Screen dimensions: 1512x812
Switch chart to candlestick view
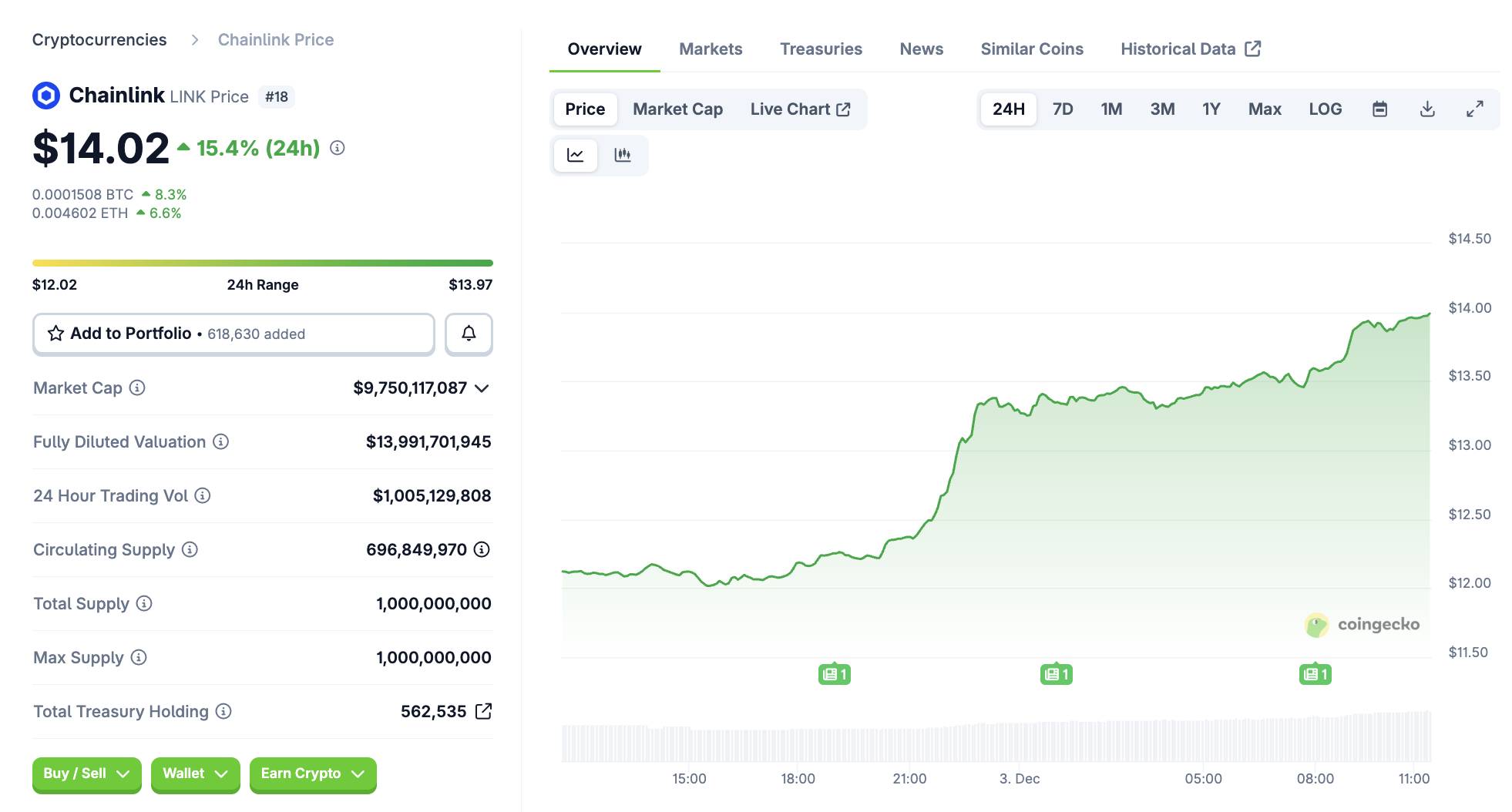click(623, 155)
